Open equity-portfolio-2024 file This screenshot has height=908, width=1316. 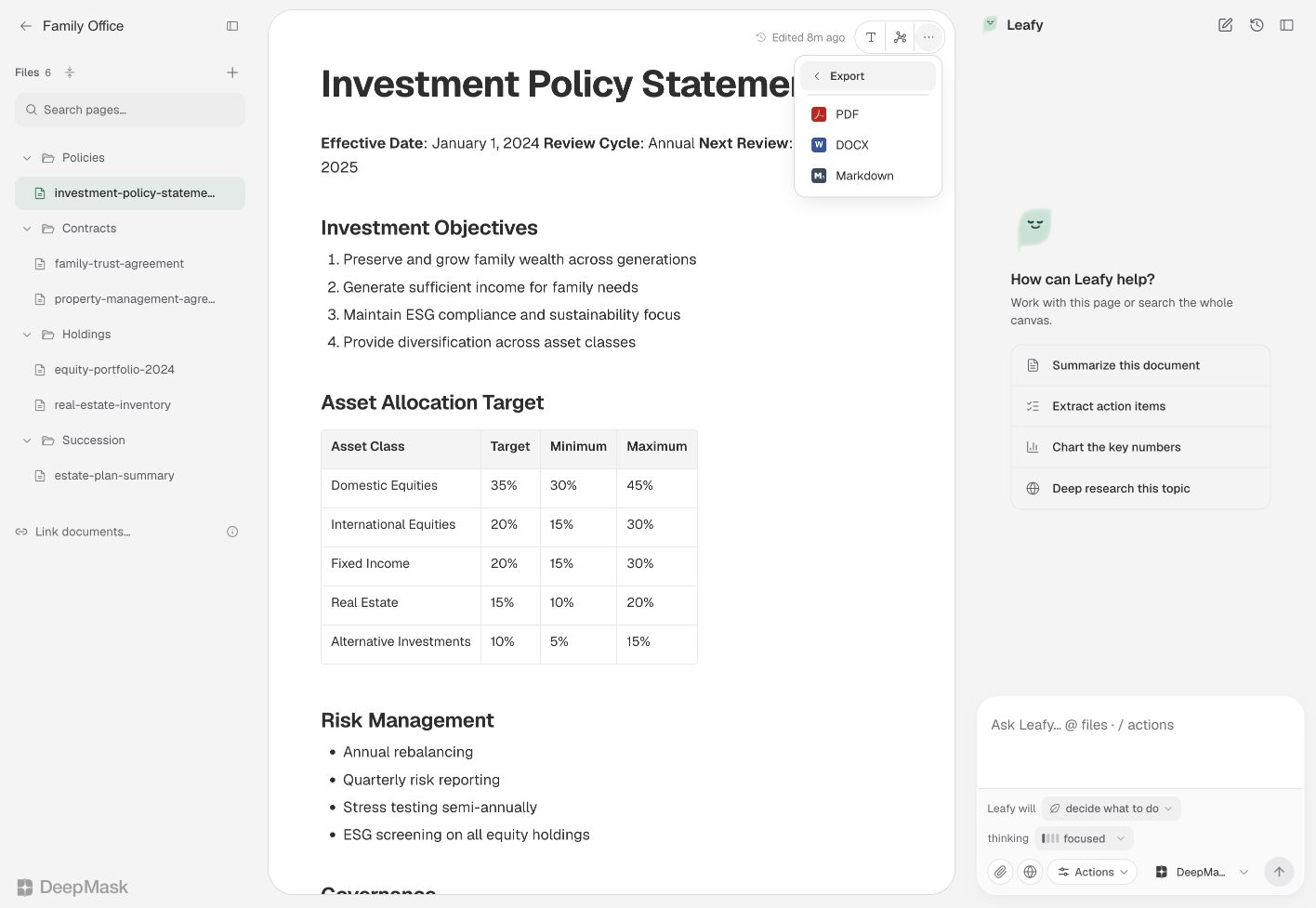(x=130, y=370)
